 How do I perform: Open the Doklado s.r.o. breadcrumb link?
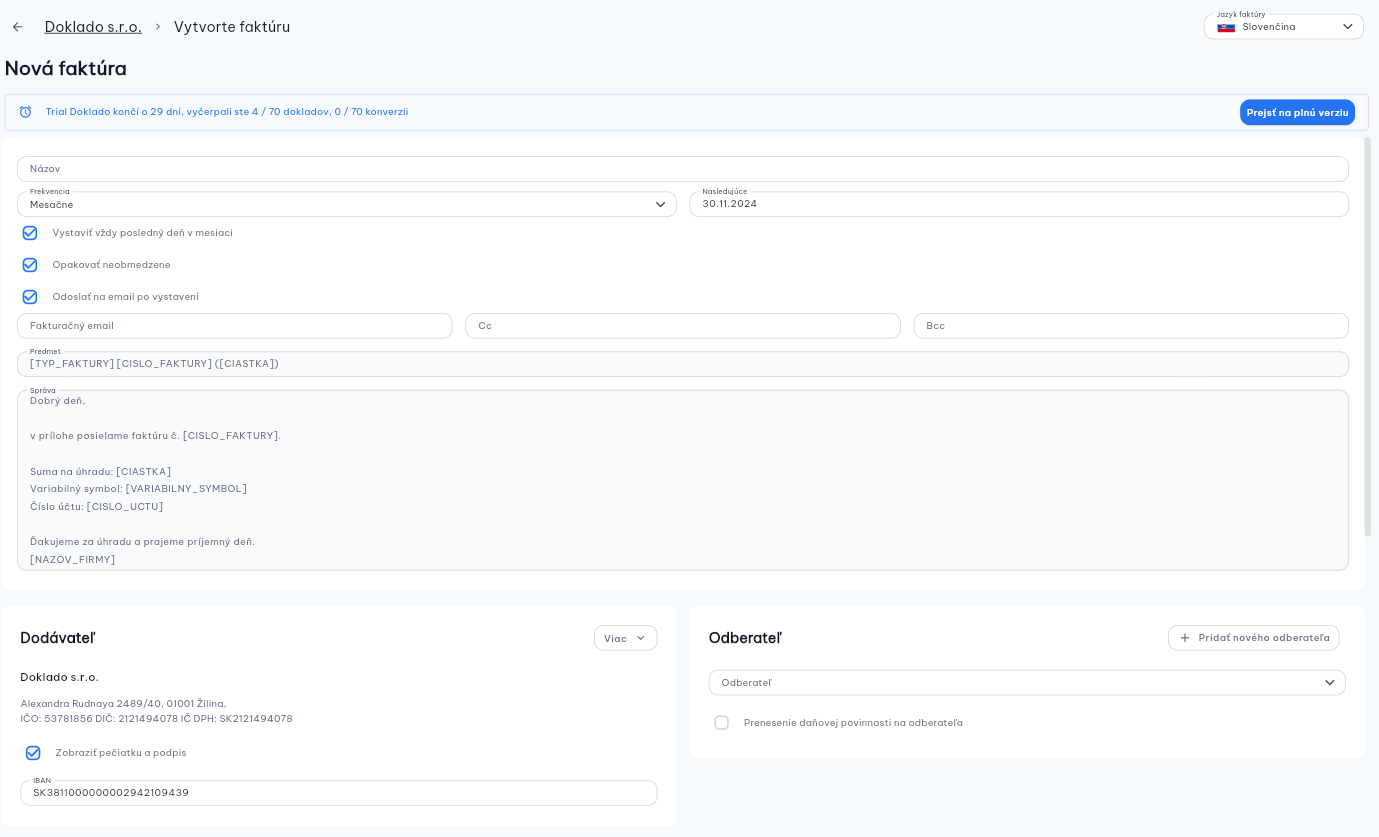[93, 27]
